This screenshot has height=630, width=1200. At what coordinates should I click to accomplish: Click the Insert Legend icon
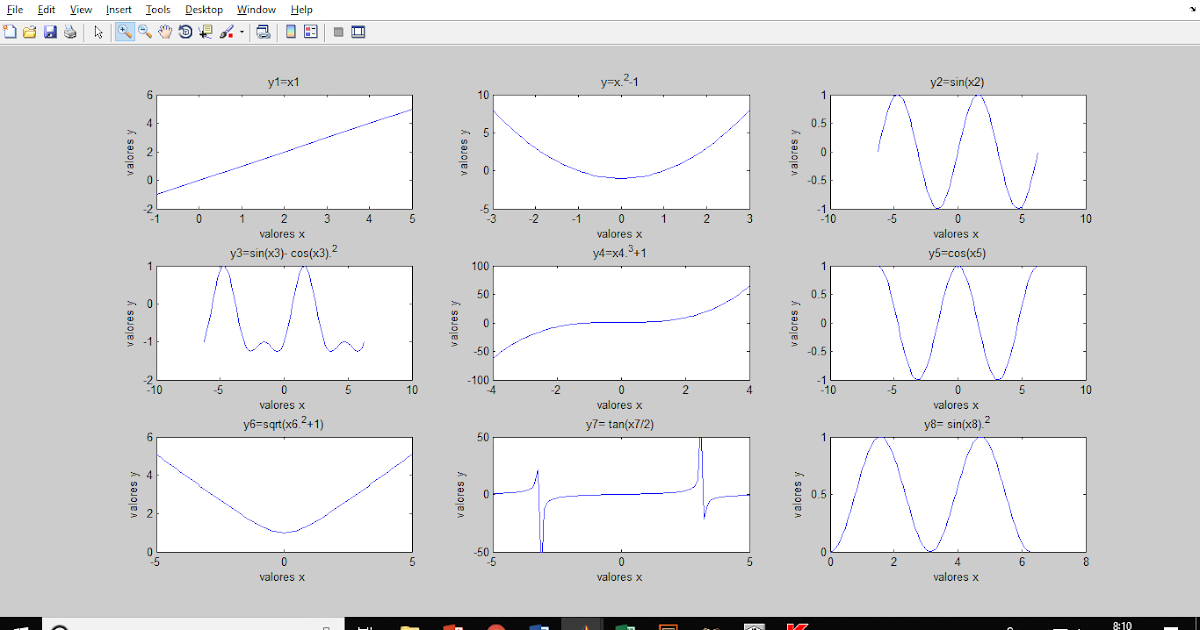(310, 31)
